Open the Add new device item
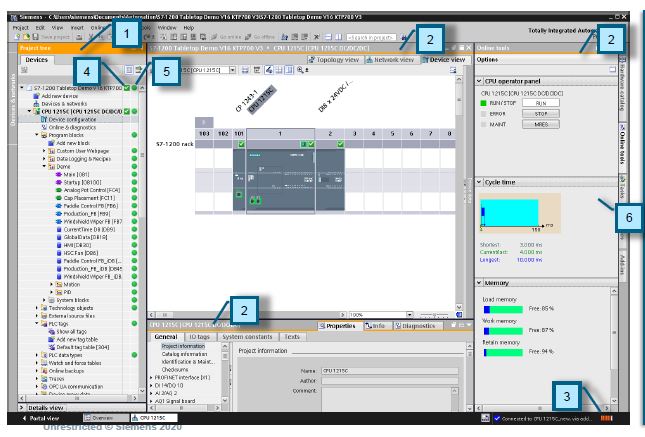The width and height of the screenshot is (645, 437). pos(60,96)
